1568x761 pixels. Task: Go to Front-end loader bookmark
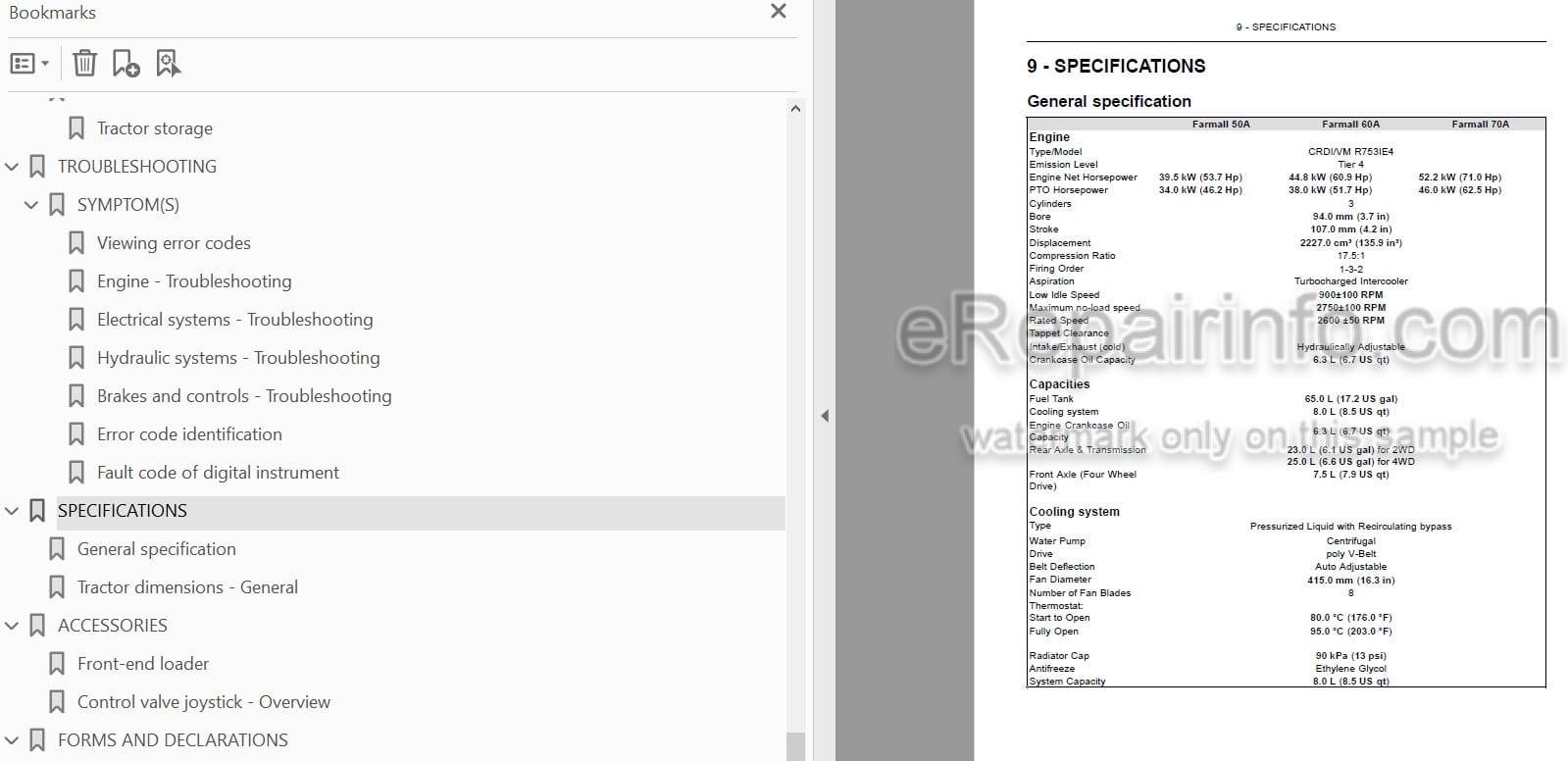[x=143, y=664]
